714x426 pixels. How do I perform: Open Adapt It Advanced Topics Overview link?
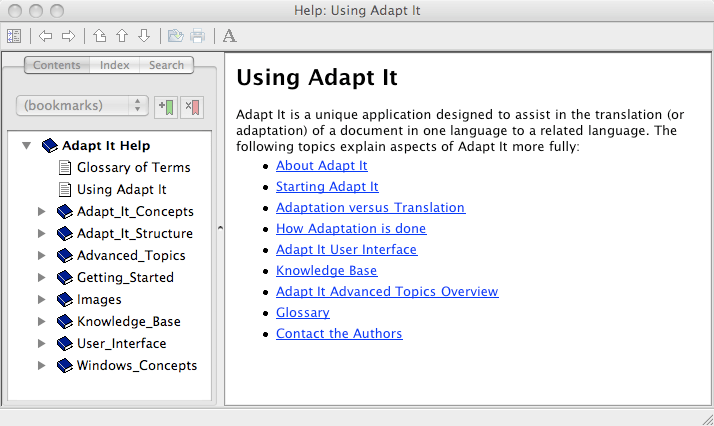(387, 291)
